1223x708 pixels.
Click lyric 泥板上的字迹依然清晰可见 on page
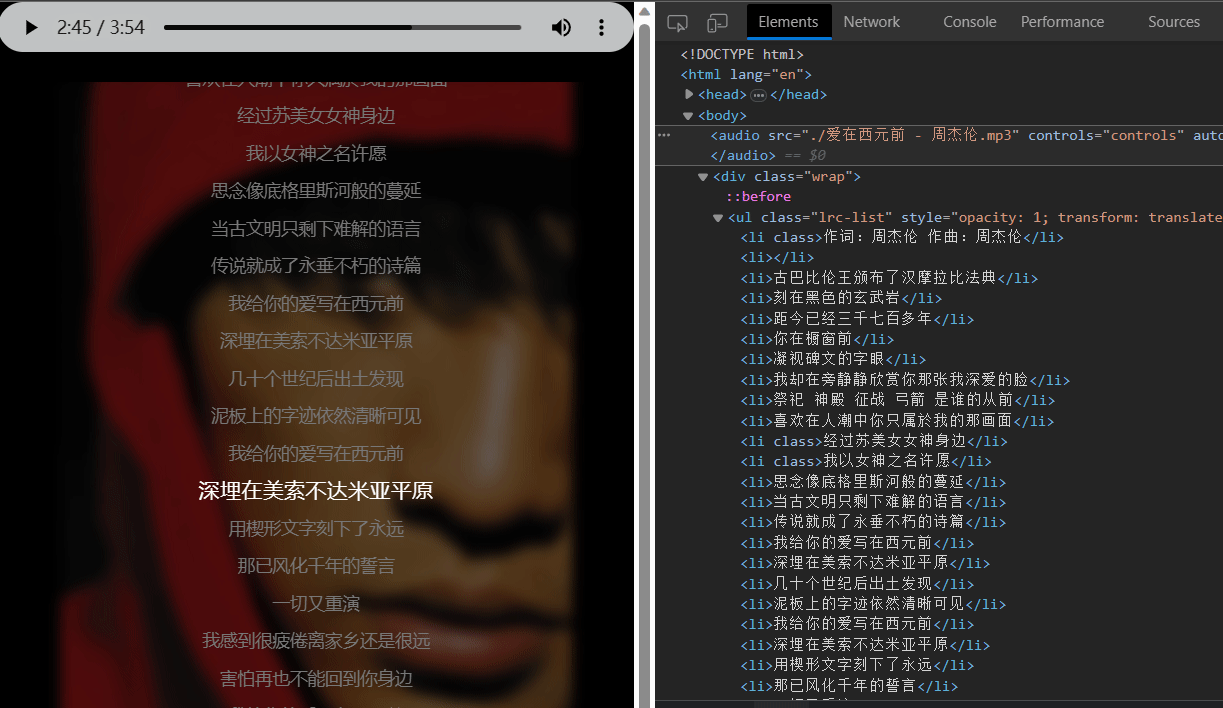pyautogui.click(x=316, y=416)
